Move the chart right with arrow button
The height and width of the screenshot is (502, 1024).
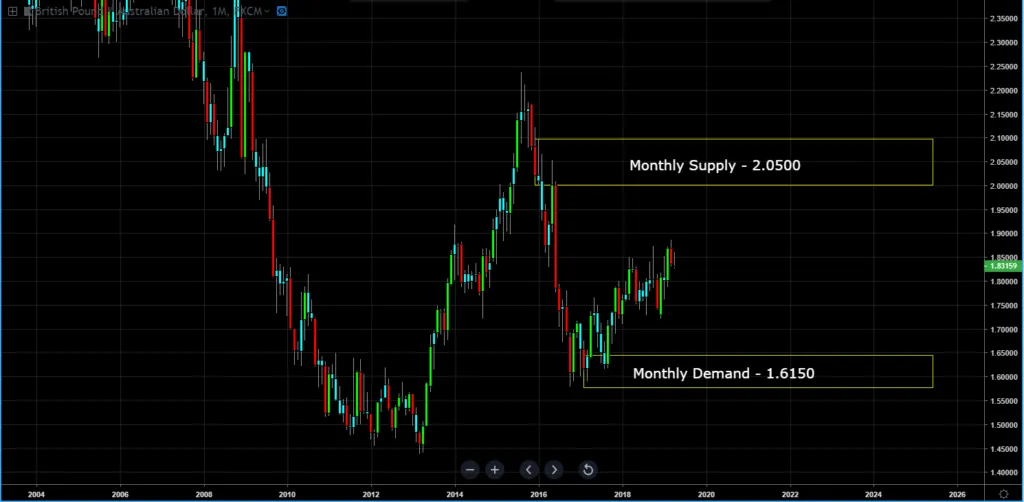pyautogui.click(x=554, y=469)
